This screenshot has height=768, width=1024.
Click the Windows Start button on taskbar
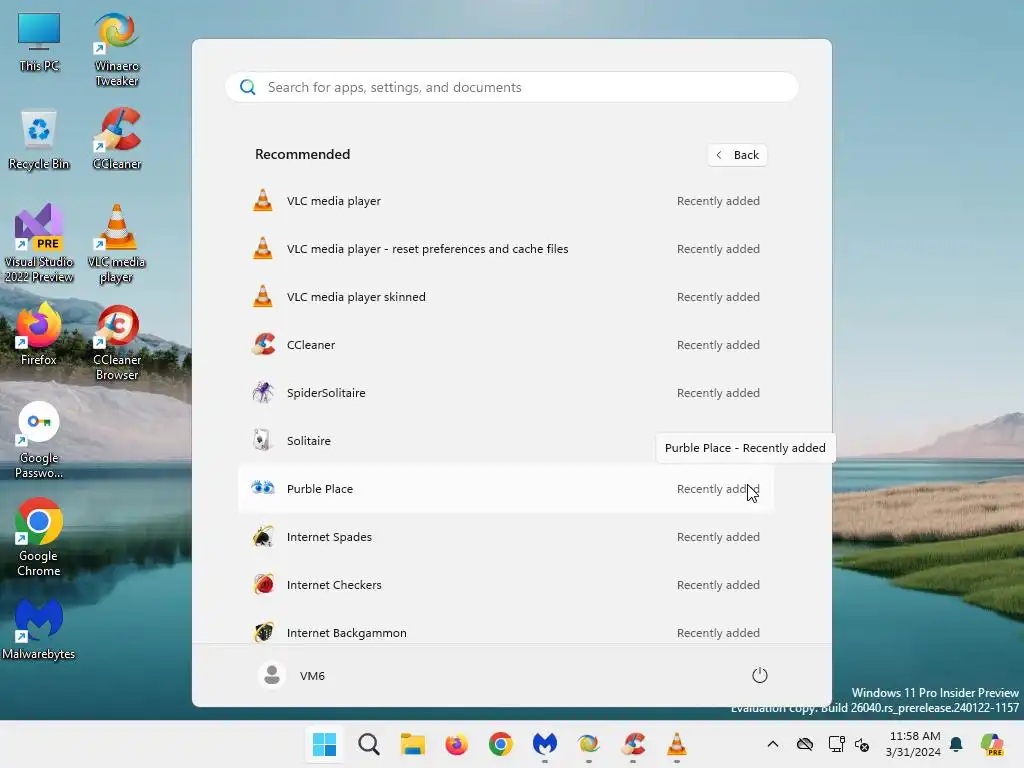pyautogui.click(x=325, y=744)
